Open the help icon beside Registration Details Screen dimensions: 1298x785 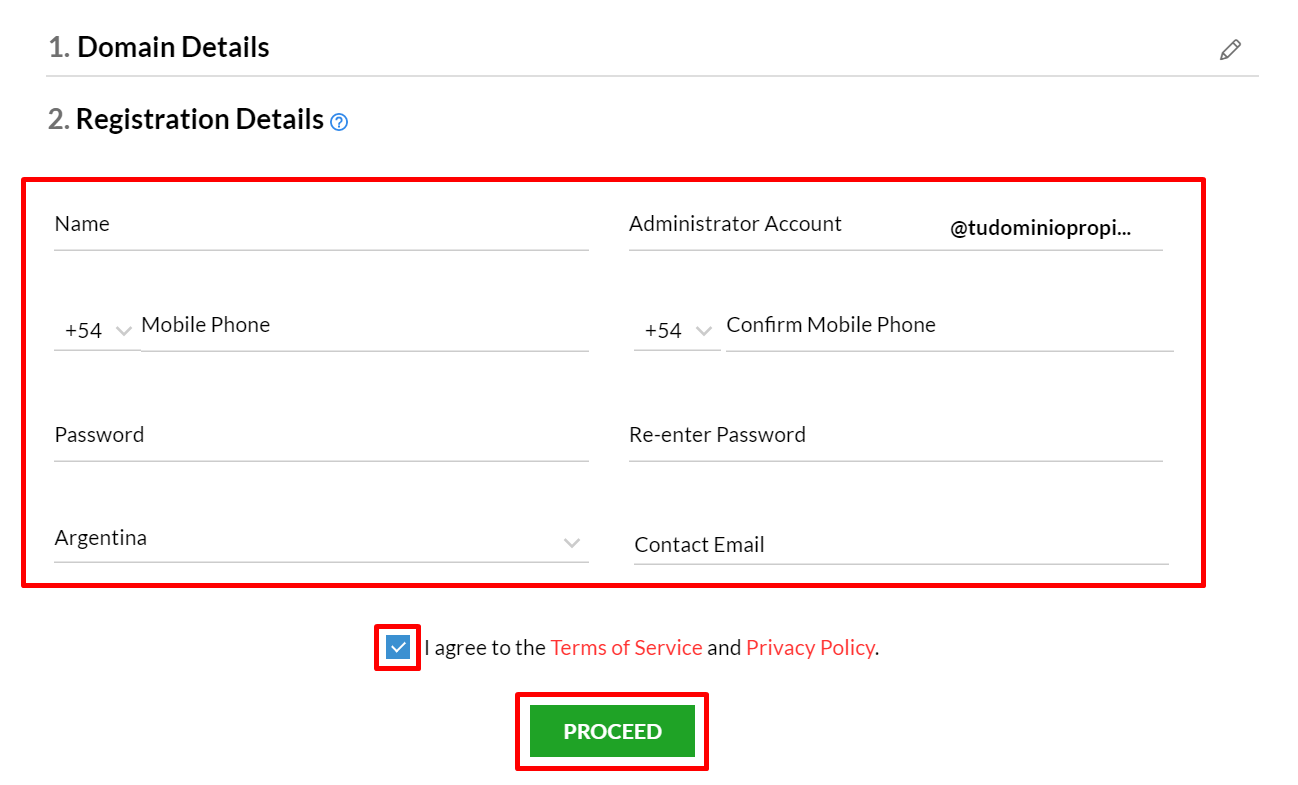pos(339,122)
